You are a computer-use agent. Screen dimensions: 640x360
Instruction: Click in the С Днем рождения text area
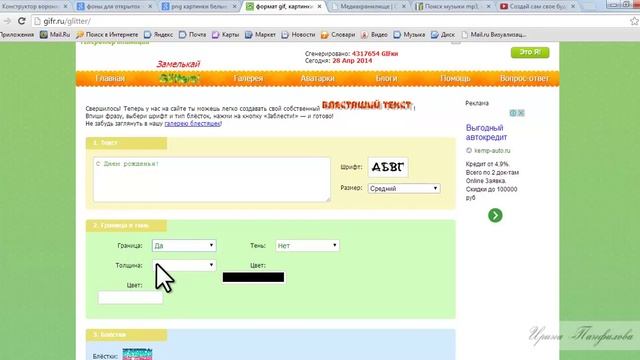pos(211,179)
